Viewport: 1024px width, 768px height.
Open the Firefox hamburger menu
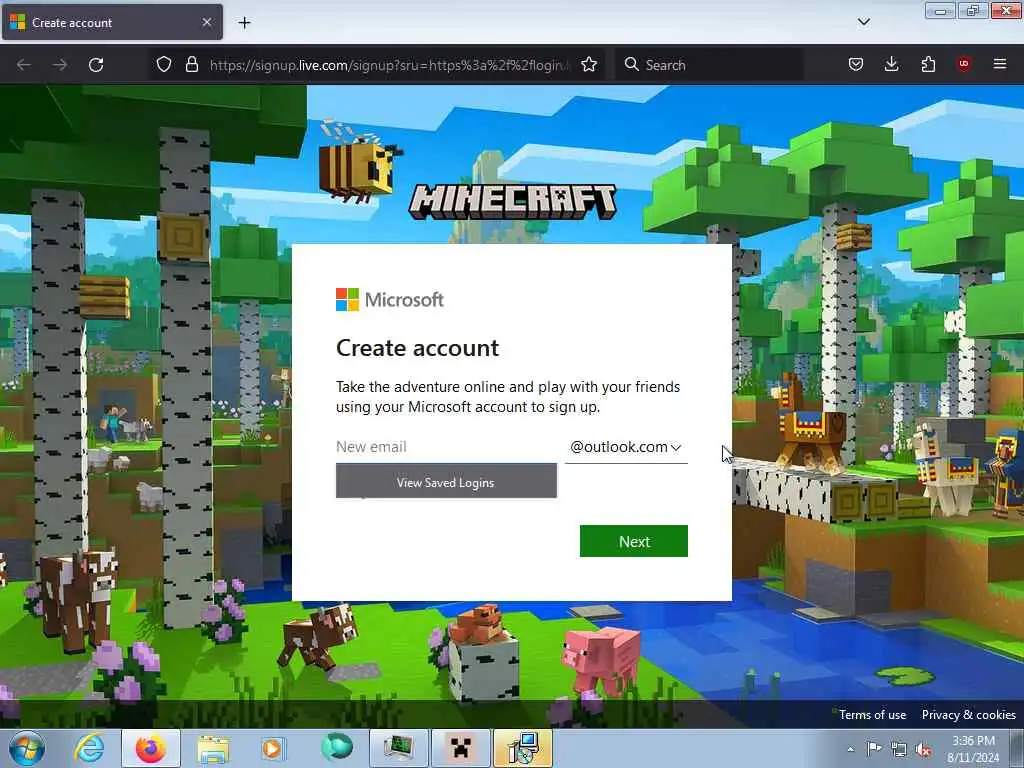[1000, 64]
